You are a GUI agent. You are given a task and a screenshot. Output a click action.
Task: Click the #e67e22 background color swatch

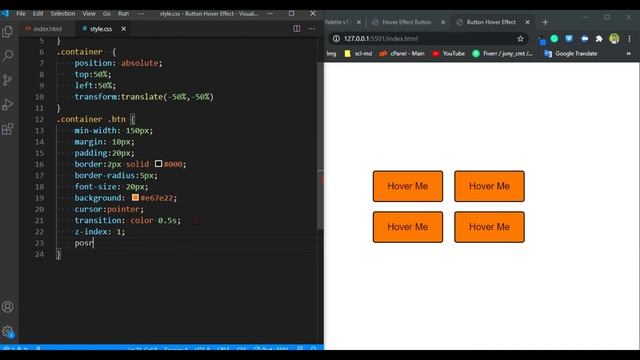click(135, 198)
